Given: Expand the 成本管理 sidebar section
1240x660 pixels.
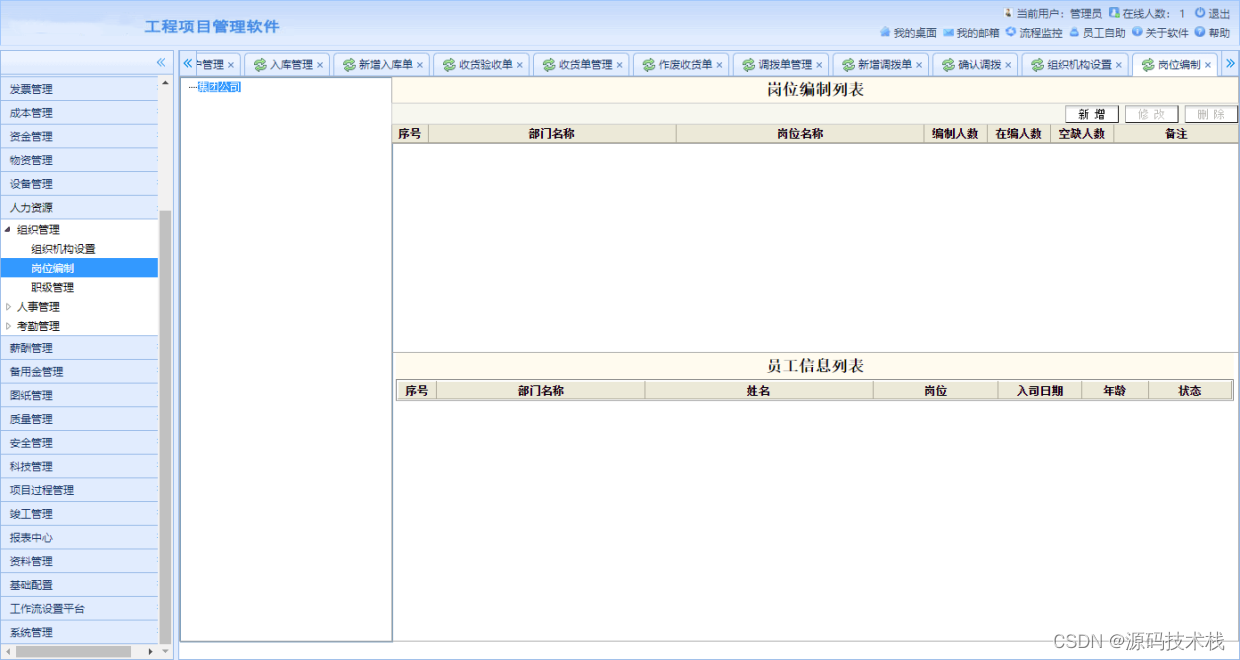Looking at the screenshot, I should [79, 113].
